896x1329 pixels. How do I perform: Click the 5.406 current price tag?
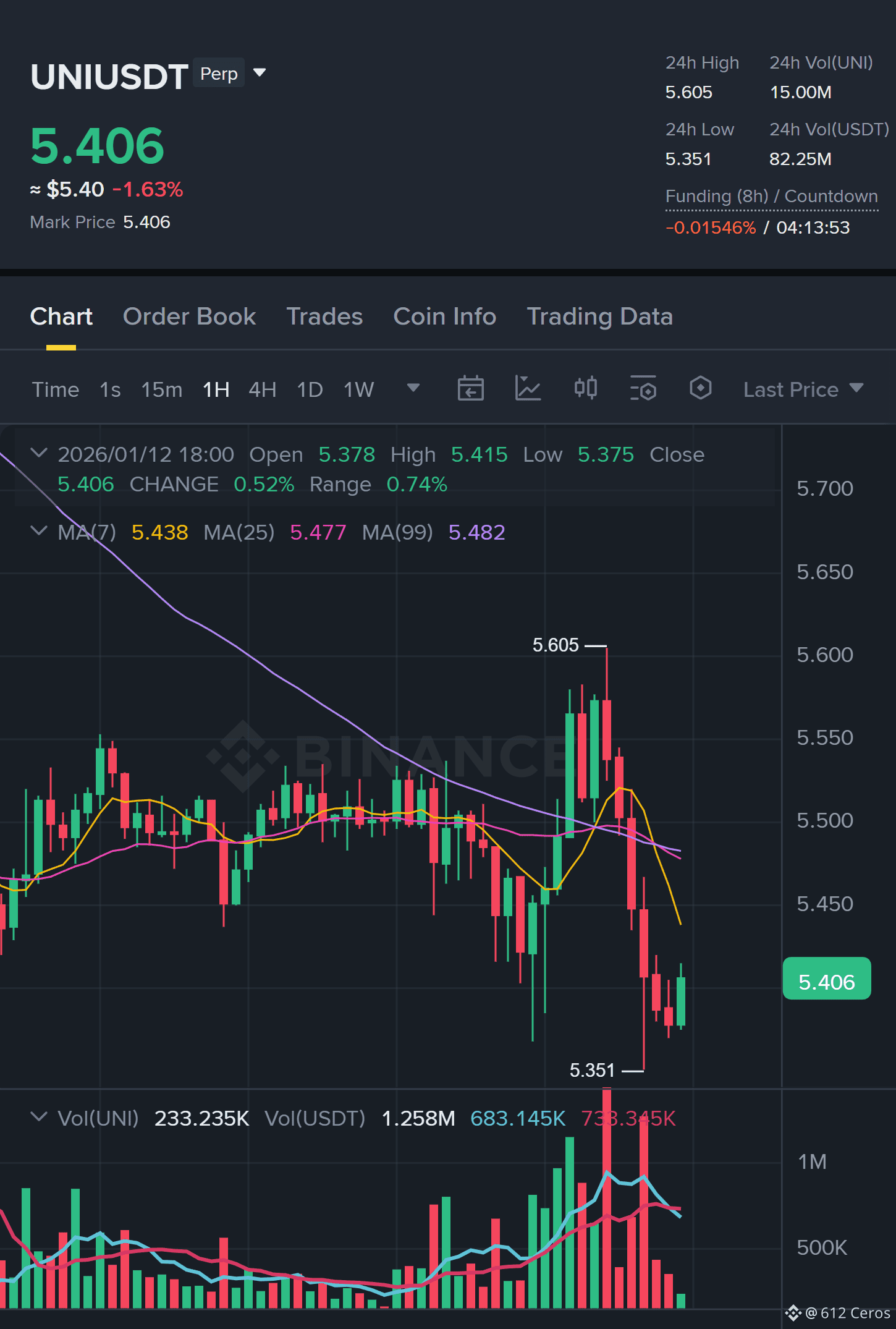[827, 982]
